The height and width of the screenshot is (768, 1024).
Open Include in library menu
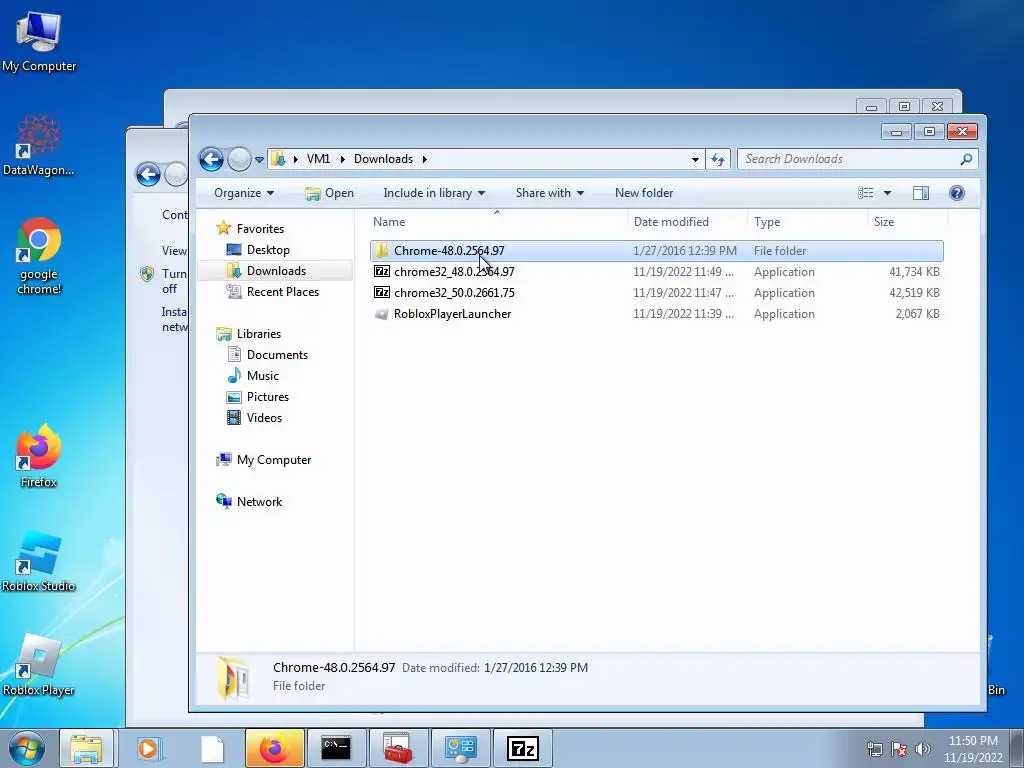tap(434, 193)
